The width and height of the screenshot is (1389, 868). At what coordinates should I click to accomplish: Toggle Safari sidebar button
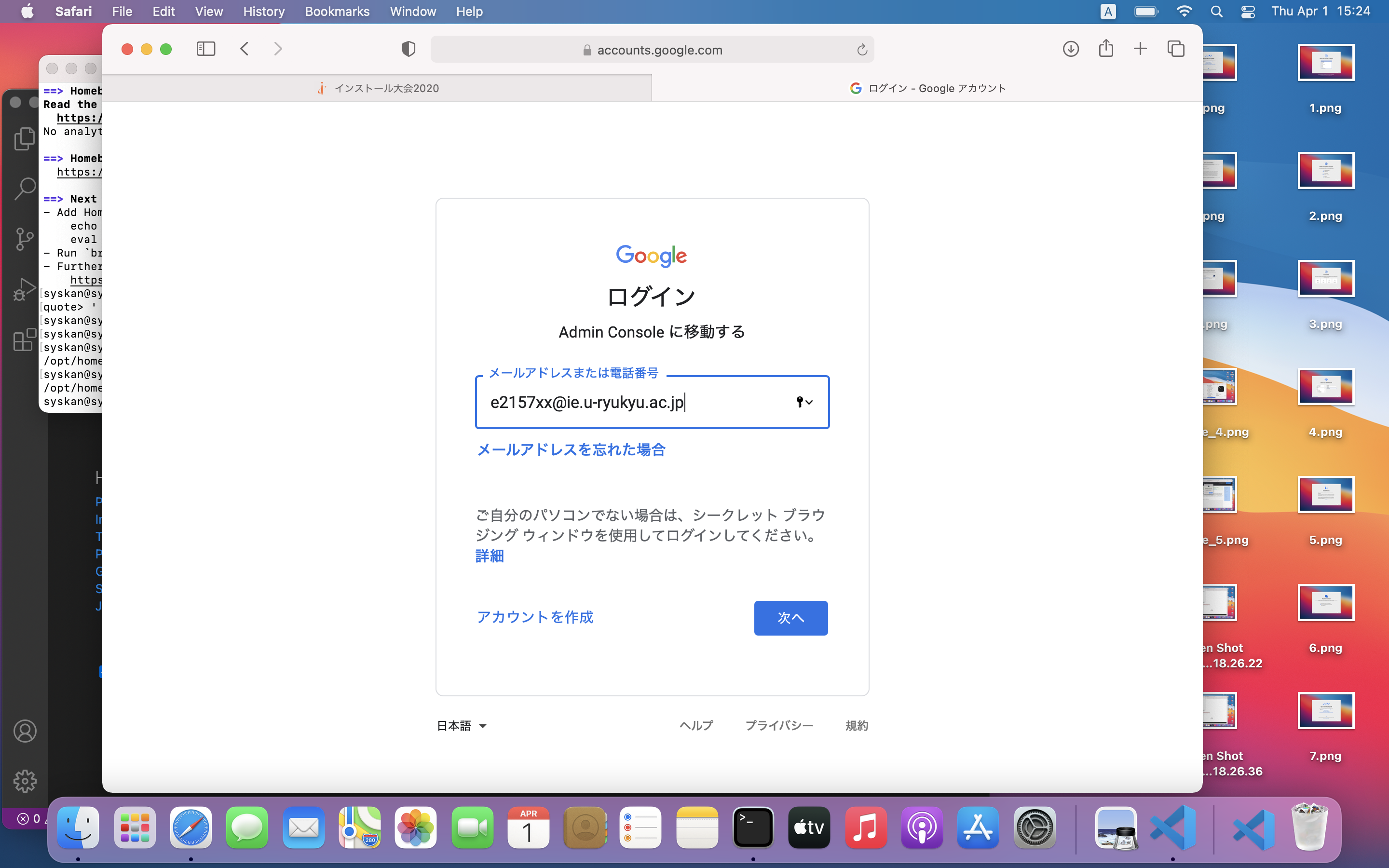205,49
